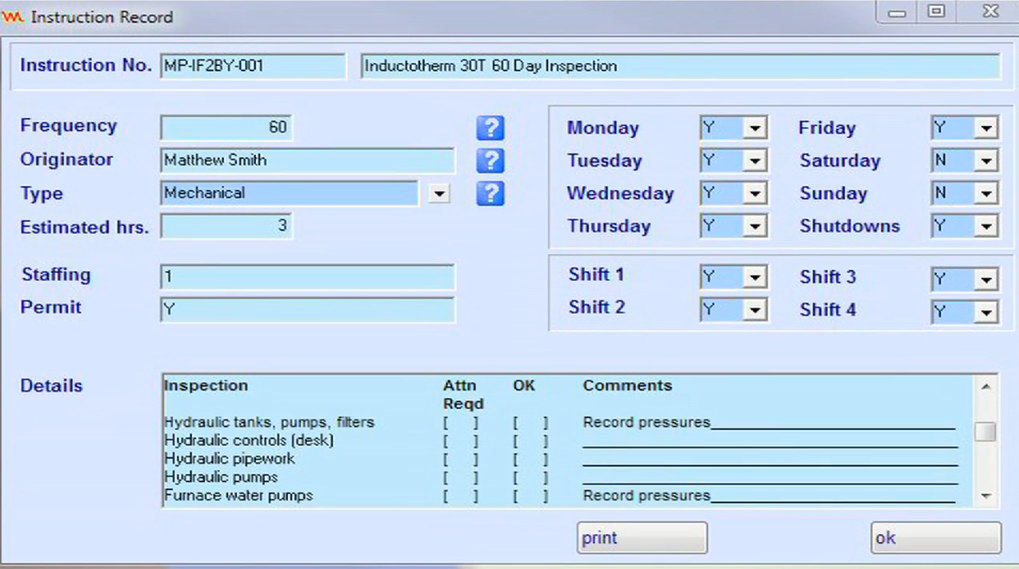
Task: Select the Estimated hrs. field
Action: pyautogui.click(x=226, y=226)
